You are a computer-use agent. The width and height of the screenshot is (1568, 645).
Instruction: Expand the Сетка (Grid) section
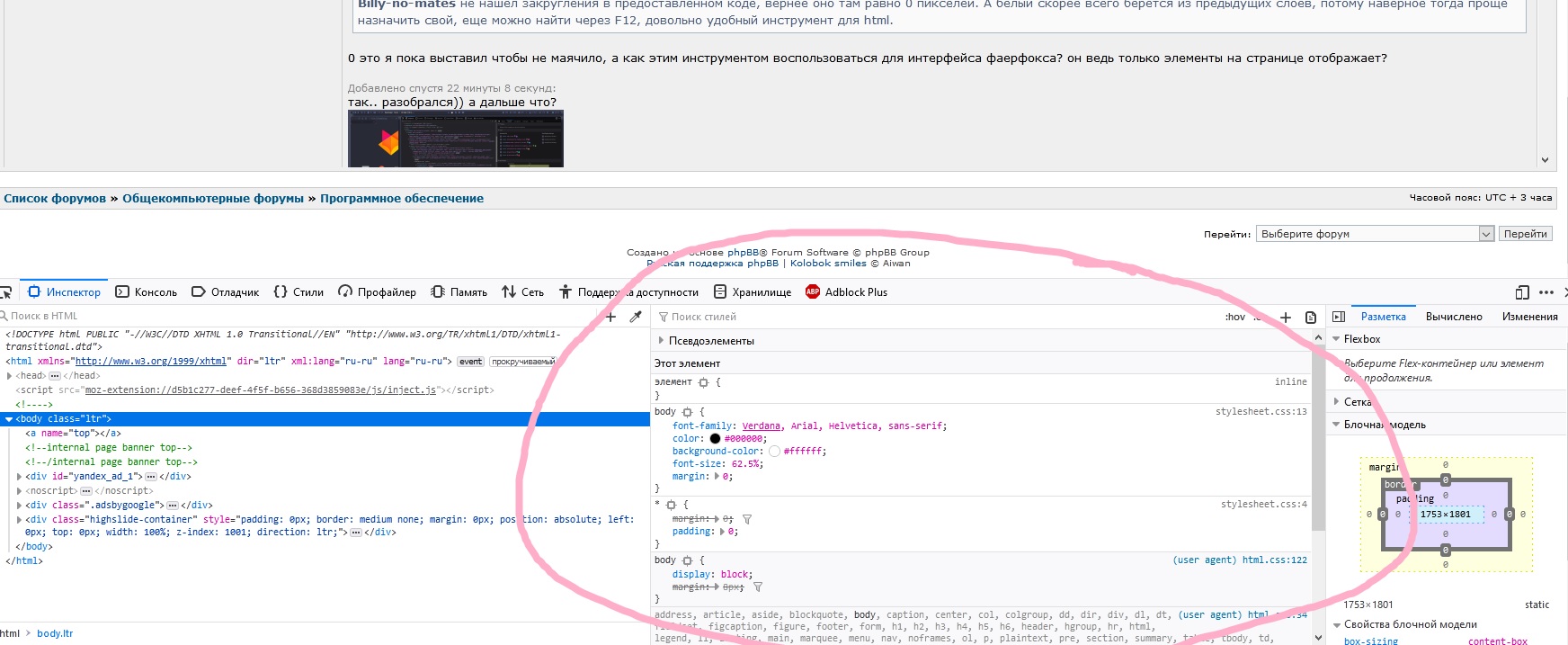click(x=1336, y=402)
